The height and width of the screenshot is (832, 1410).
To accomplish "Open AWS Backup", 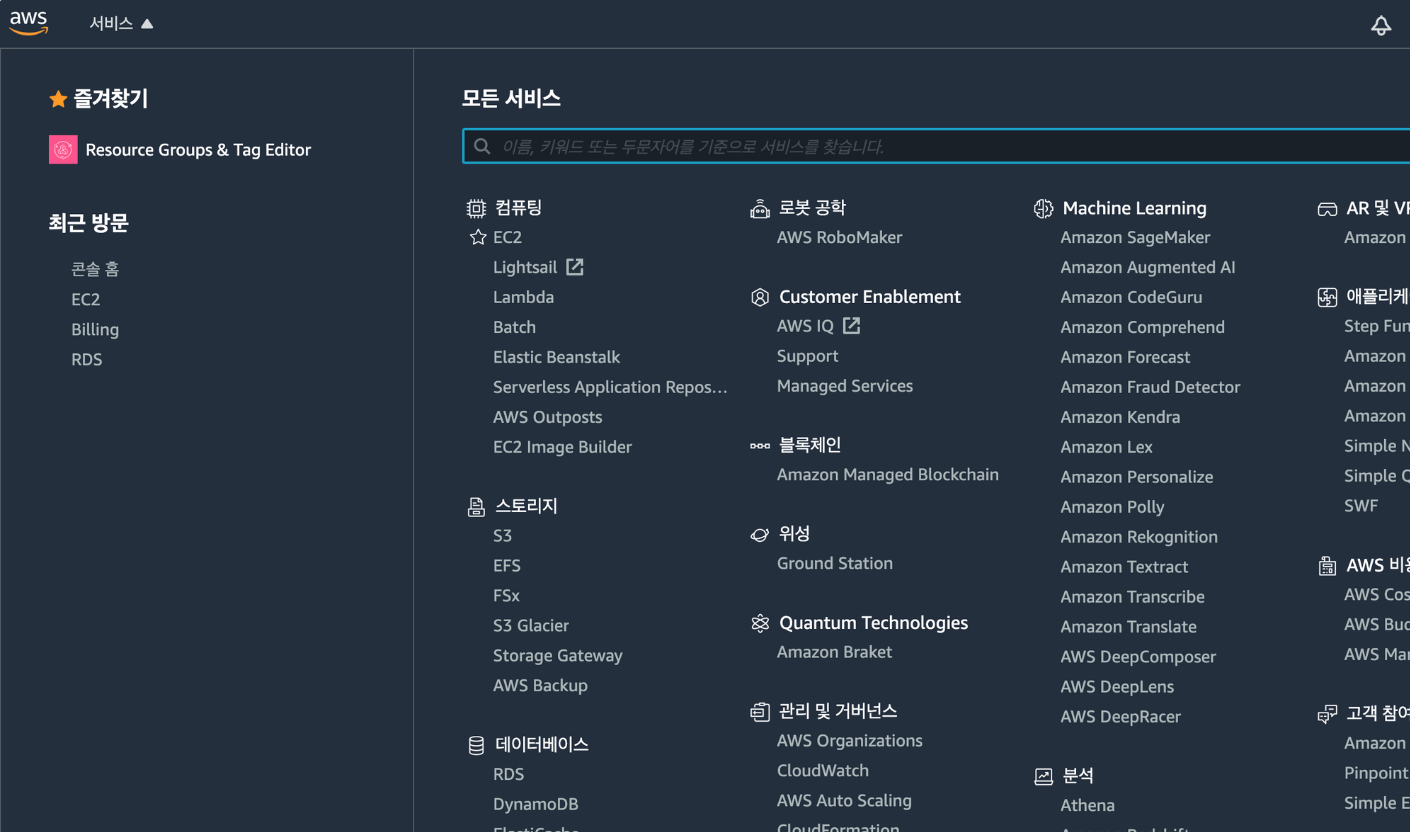I will tap(540, 686).
